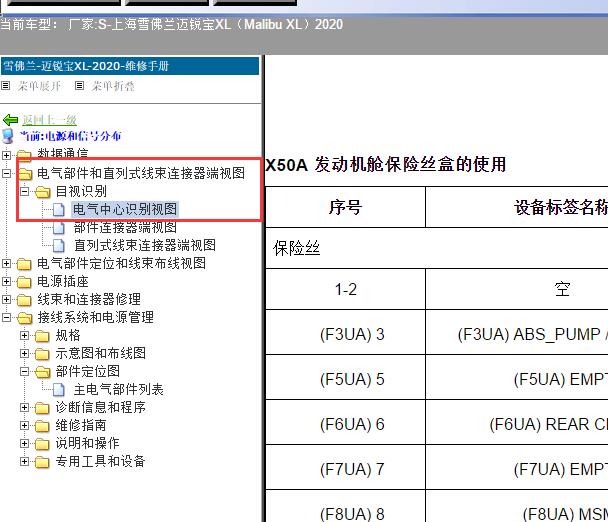Click the 目视识别 open folder icon
The height and width of the screenshot is (522, 608).
43,192
